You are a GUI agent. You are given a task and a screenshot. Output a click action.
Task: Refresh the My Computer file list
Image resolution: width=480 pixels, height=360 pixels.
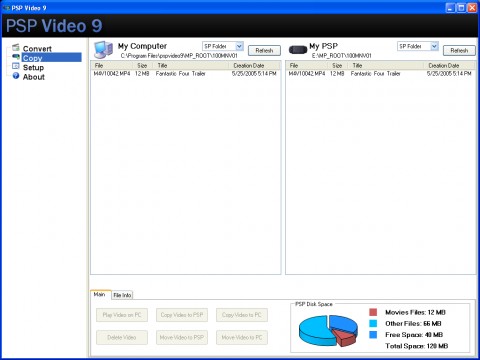tap(264, 51)
